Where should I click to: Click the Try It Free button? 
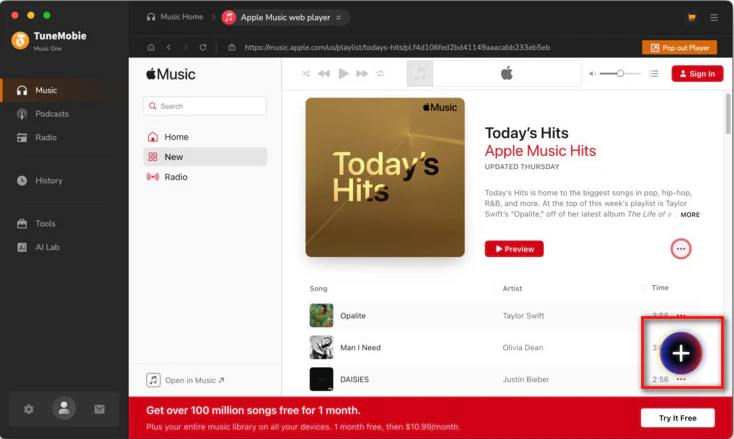[677, 418]
